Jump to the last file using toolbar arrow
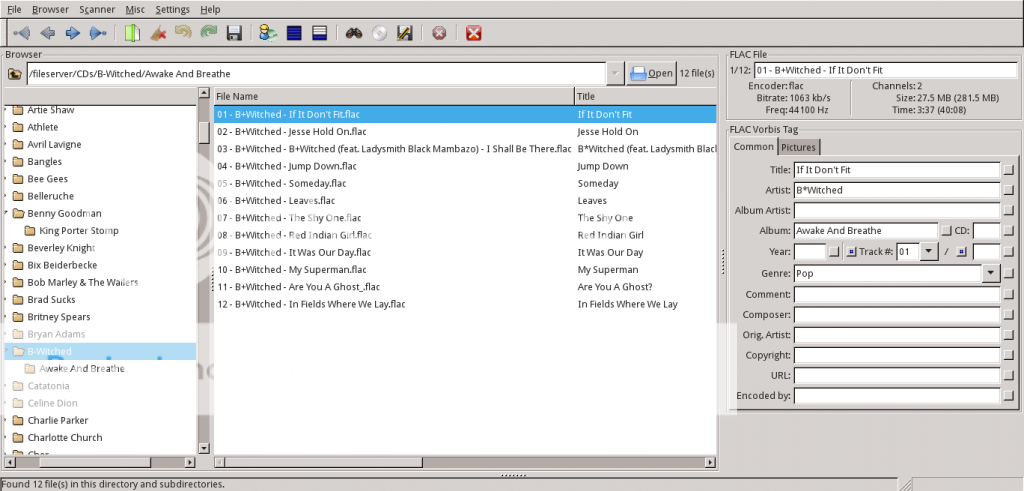Image resolution: width=1024 pixels, height=491 pixels. pyautogui.click(x=98, y=33)
